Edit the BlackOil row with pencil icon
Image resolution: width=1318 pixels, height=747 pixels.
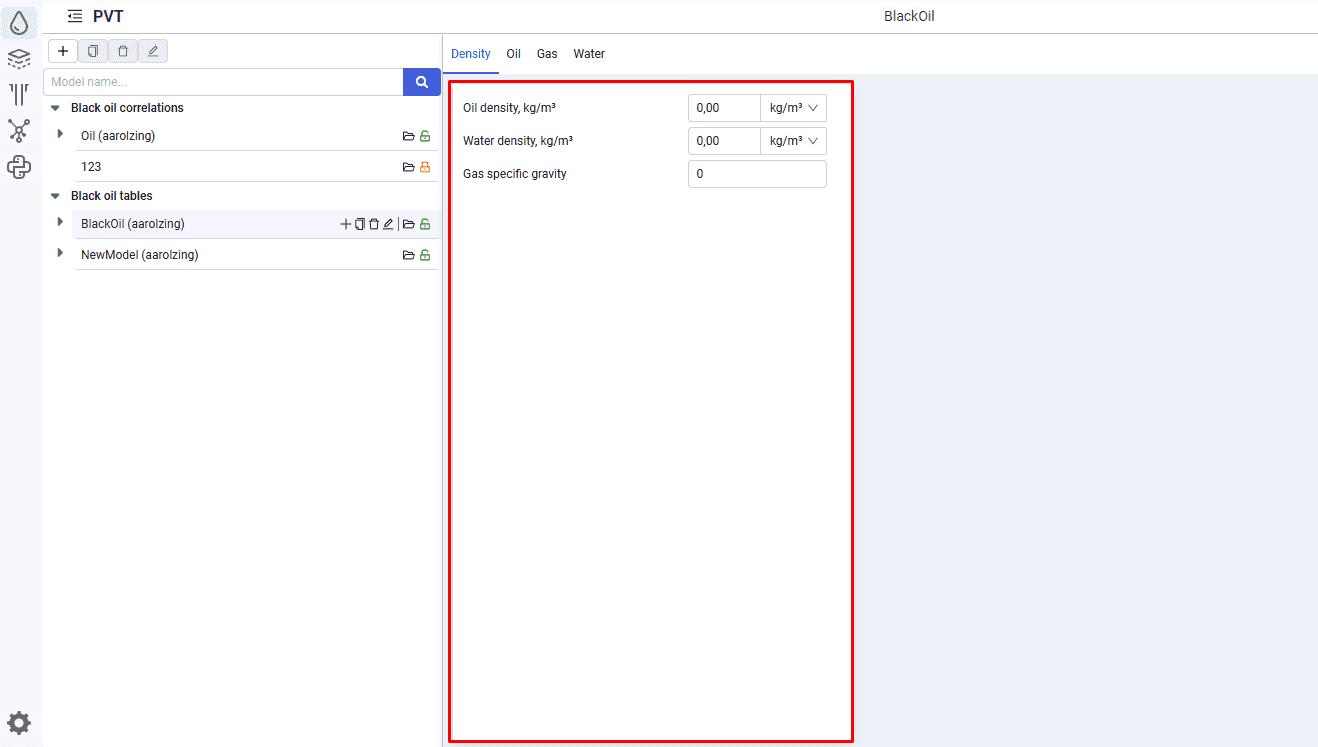click(x=388, y=224)
